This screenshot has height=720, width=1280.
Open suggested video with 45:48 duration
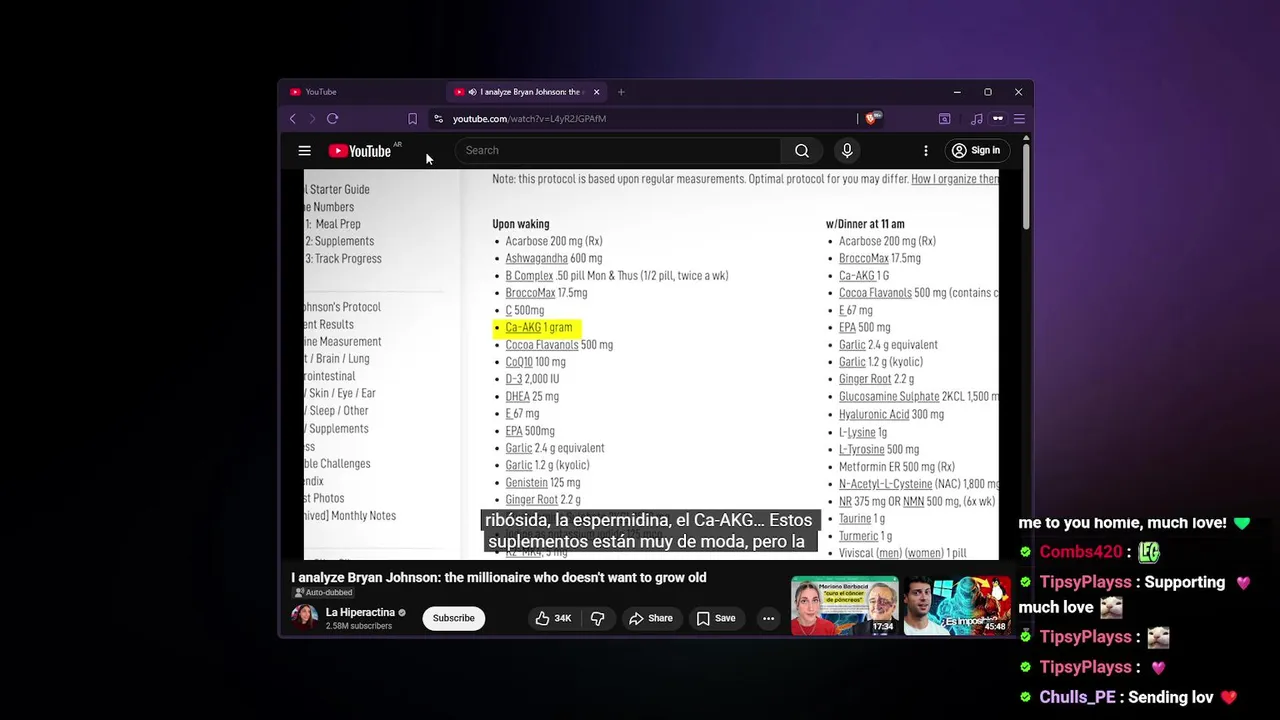click(957, 605)
